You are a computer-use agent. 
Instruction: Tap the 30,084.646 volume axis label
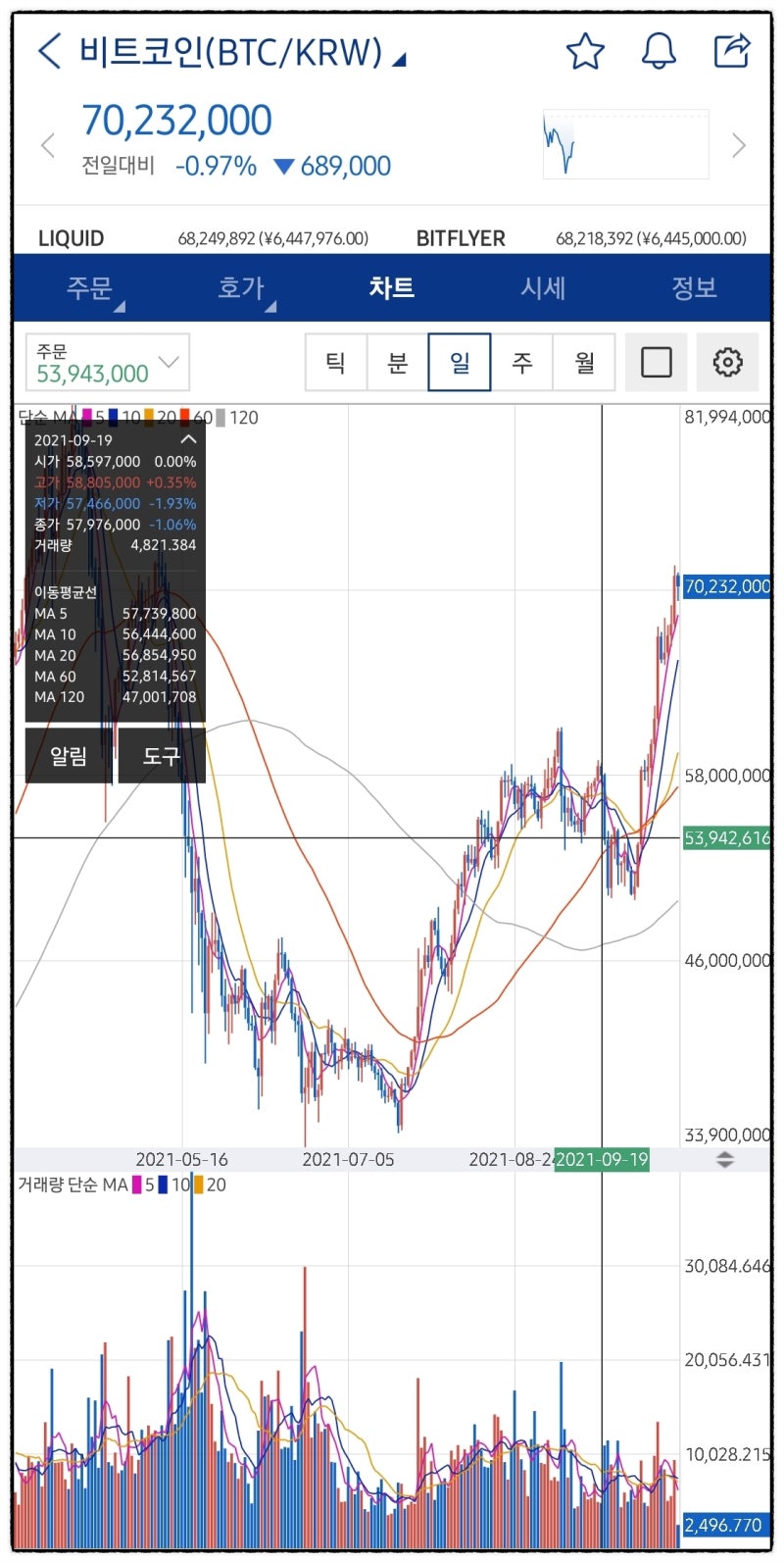point(727,1267)
